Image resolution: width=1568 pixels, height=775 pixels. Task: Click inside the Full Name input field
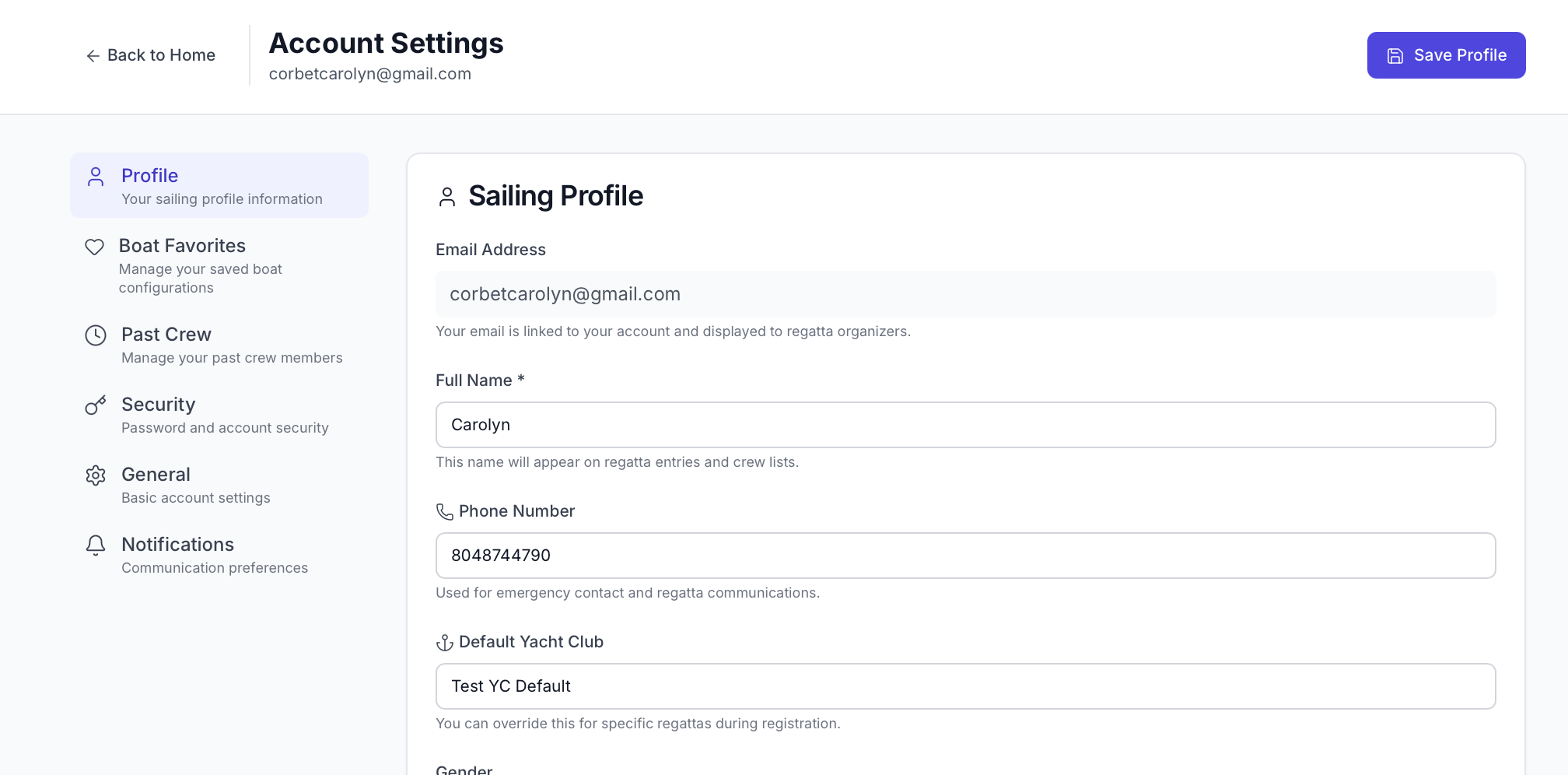tap(964, 424)
